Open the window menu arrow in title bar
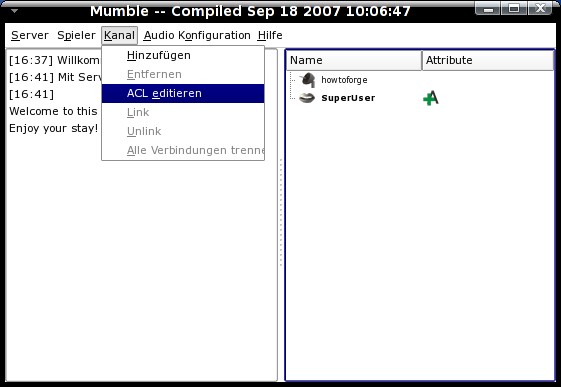 tap(15, 11)
